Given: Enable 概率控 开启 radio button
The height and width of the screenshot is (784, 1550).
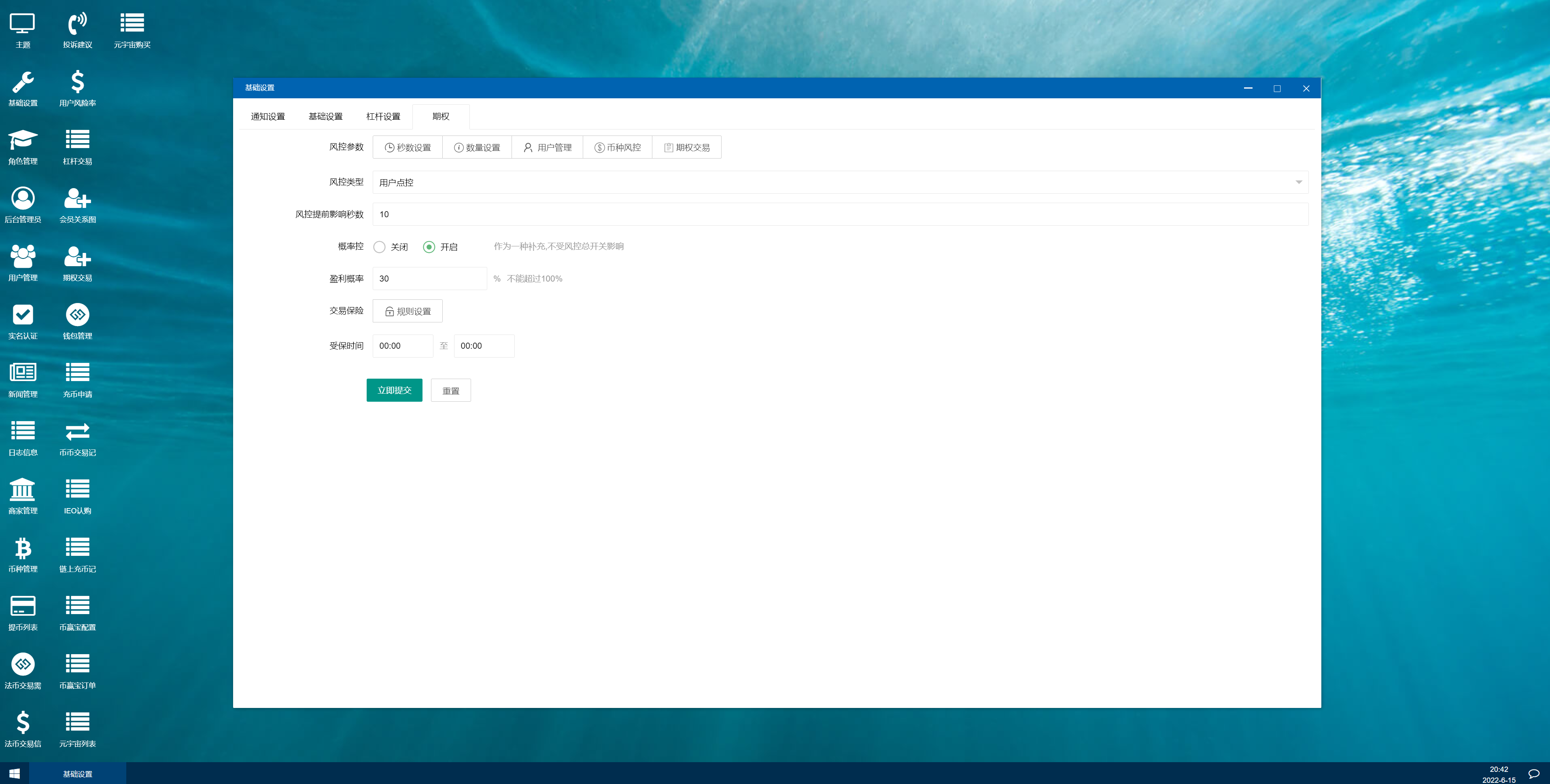Looking at the screenshot, I should [x=428, y=246].
